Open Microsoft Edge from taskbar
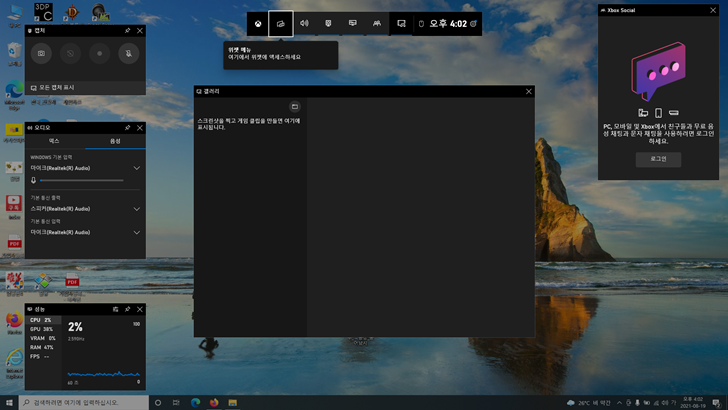 [195, 403]
